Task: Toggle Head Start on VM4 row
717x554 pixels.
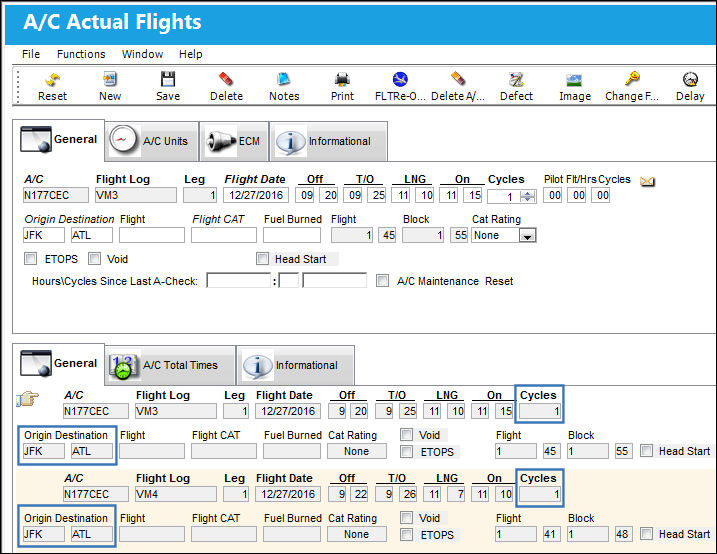Action: pos(646,534)
